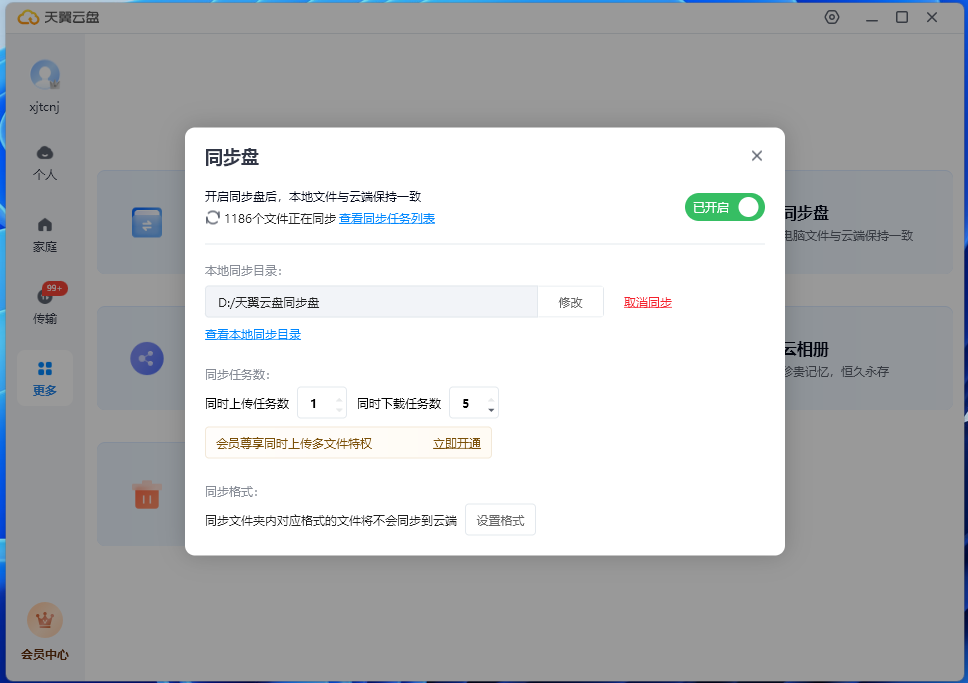Open settings via the title bar gear icon
Viewport: 968px width, 683px height.
click(832, 17)
